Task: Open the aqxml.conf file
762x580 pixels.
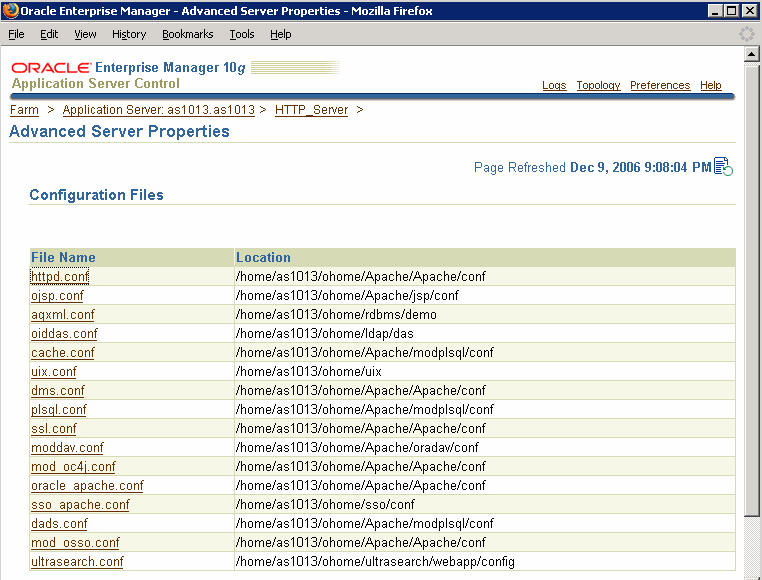Action: 63,315
